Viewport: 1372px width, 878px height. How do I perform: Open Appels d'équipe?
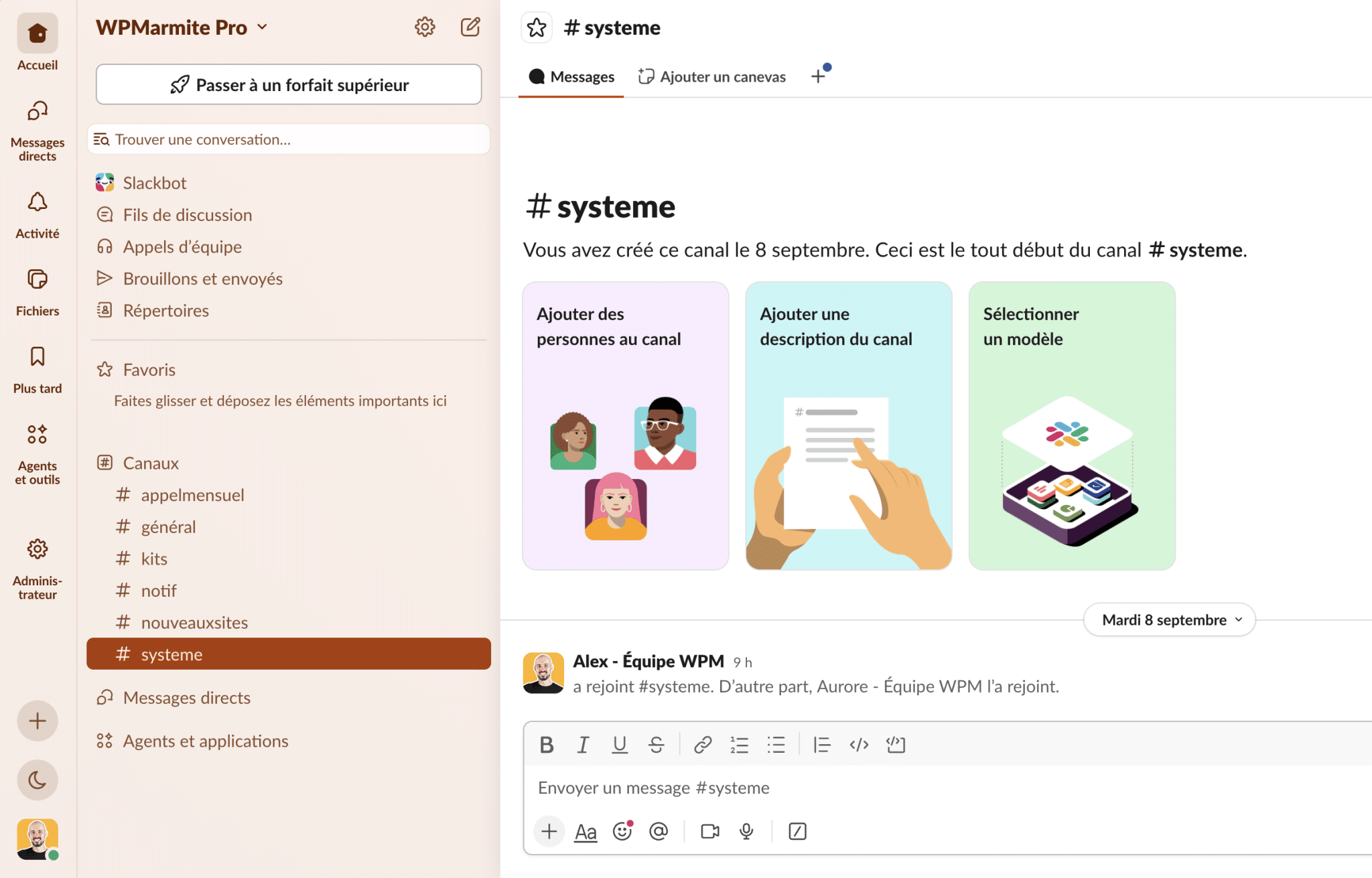pos(289,246)
